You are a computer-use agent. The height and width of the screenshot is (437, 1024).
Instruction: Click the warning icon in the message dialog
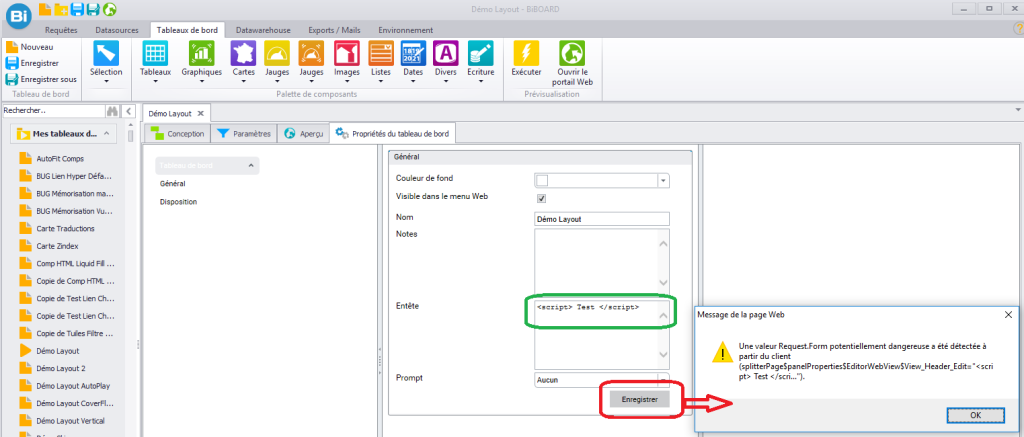pos(722,351)
